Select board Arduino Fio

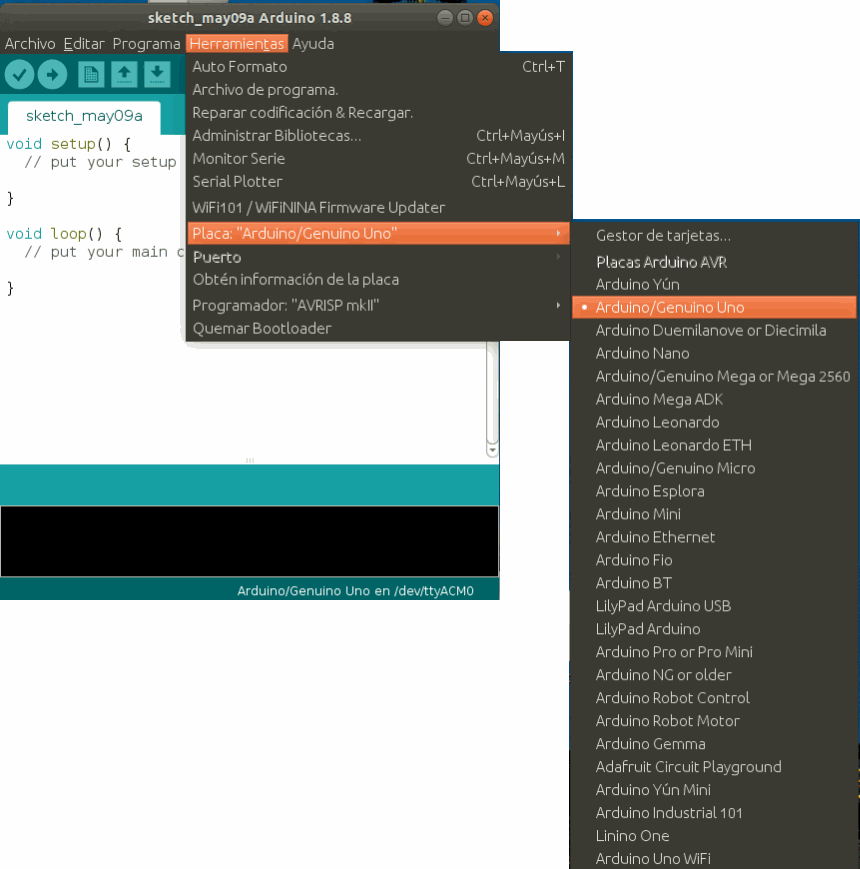(x=714, y=560)
